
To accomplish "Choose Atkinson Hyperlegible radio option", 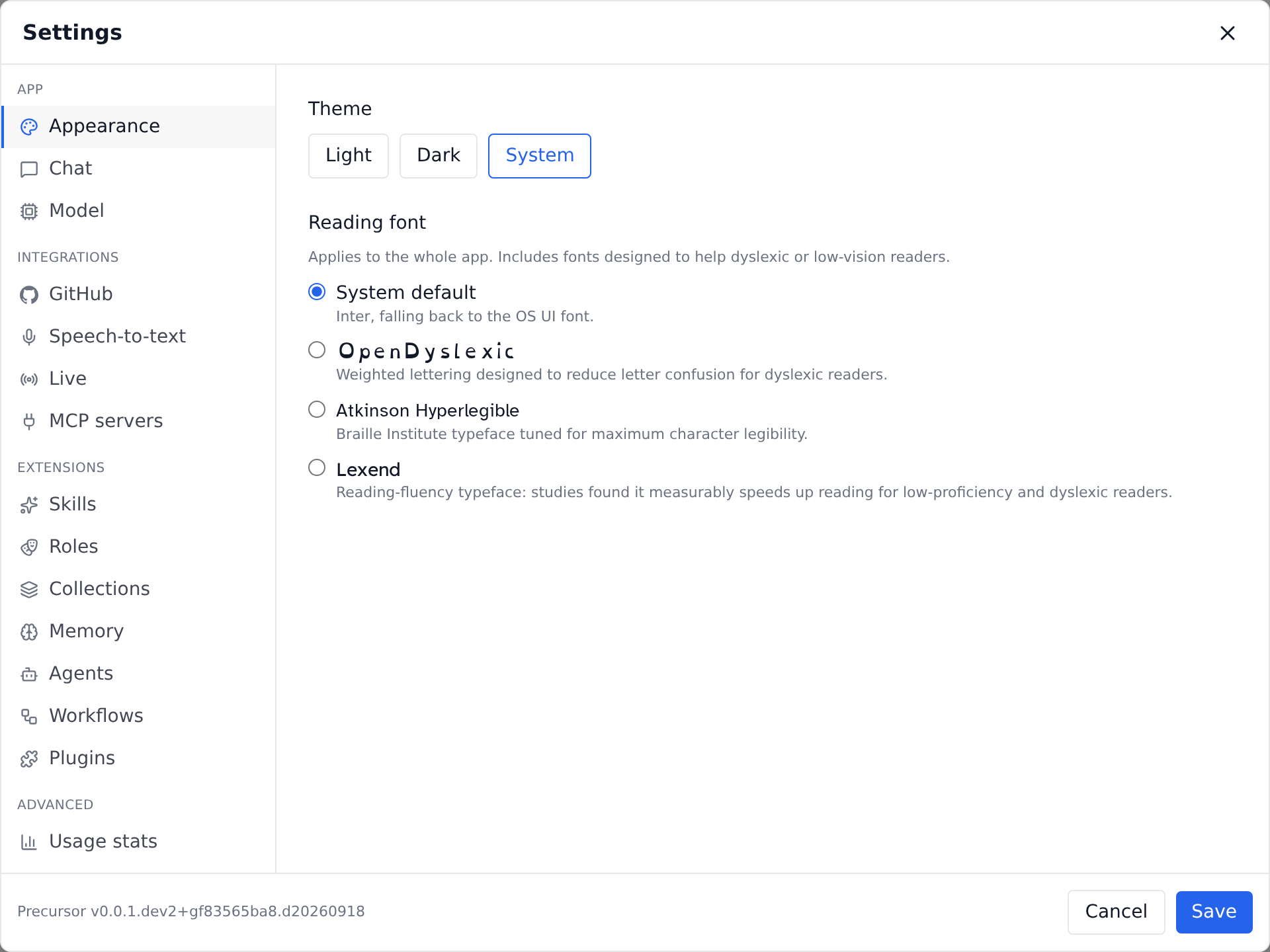I will 317,409.
